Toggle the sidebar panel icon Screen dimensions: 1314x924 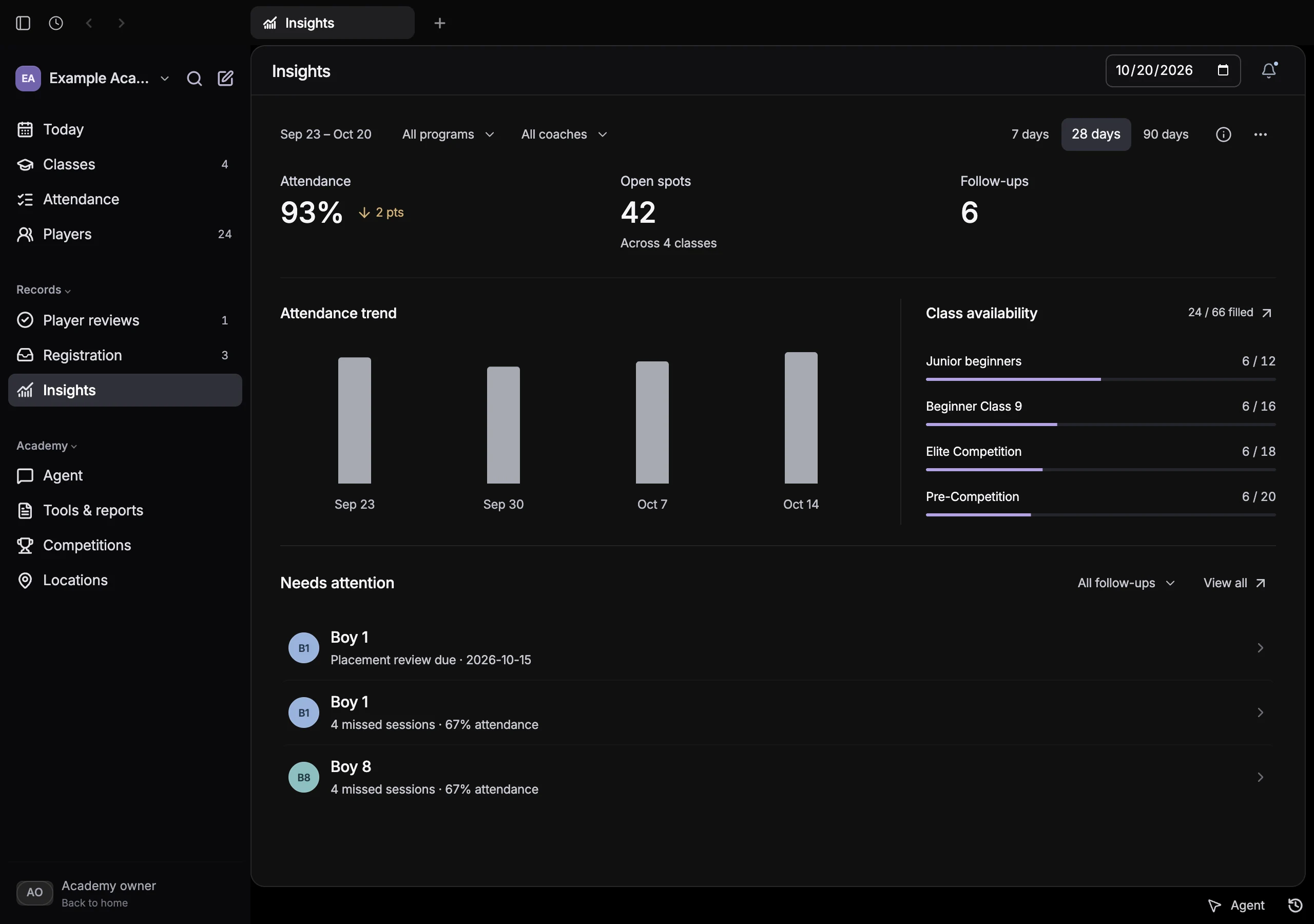coord(23,23)
